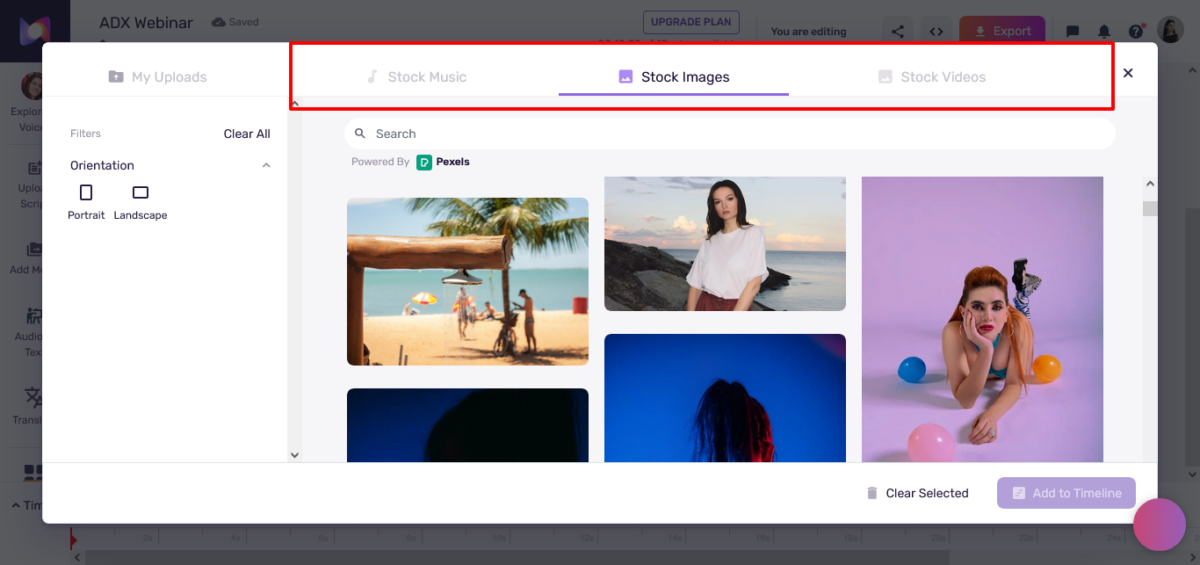Click Clear Selected button
Image resolution: width=1200 pixels, height=565 pixels.
pos(917,493)
